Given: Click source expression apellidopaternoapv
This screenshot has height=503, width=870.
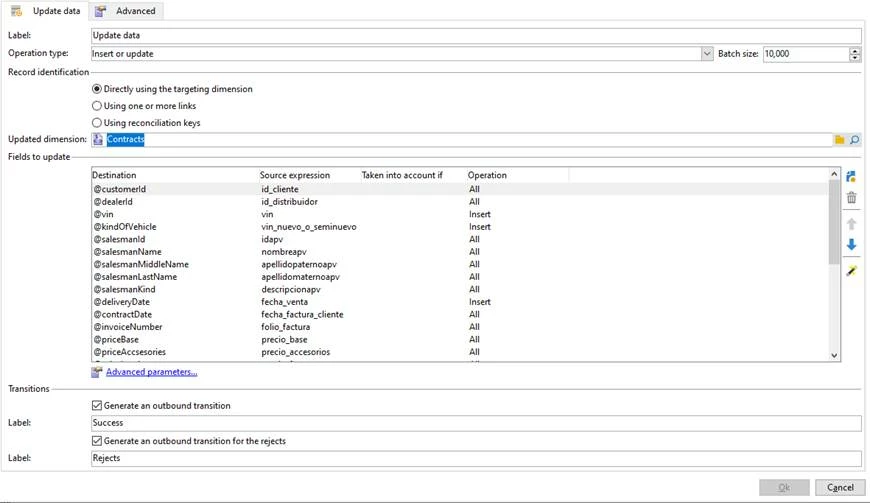Looking at the screenshot, I should pyautogui.click(x=299, y=265).
